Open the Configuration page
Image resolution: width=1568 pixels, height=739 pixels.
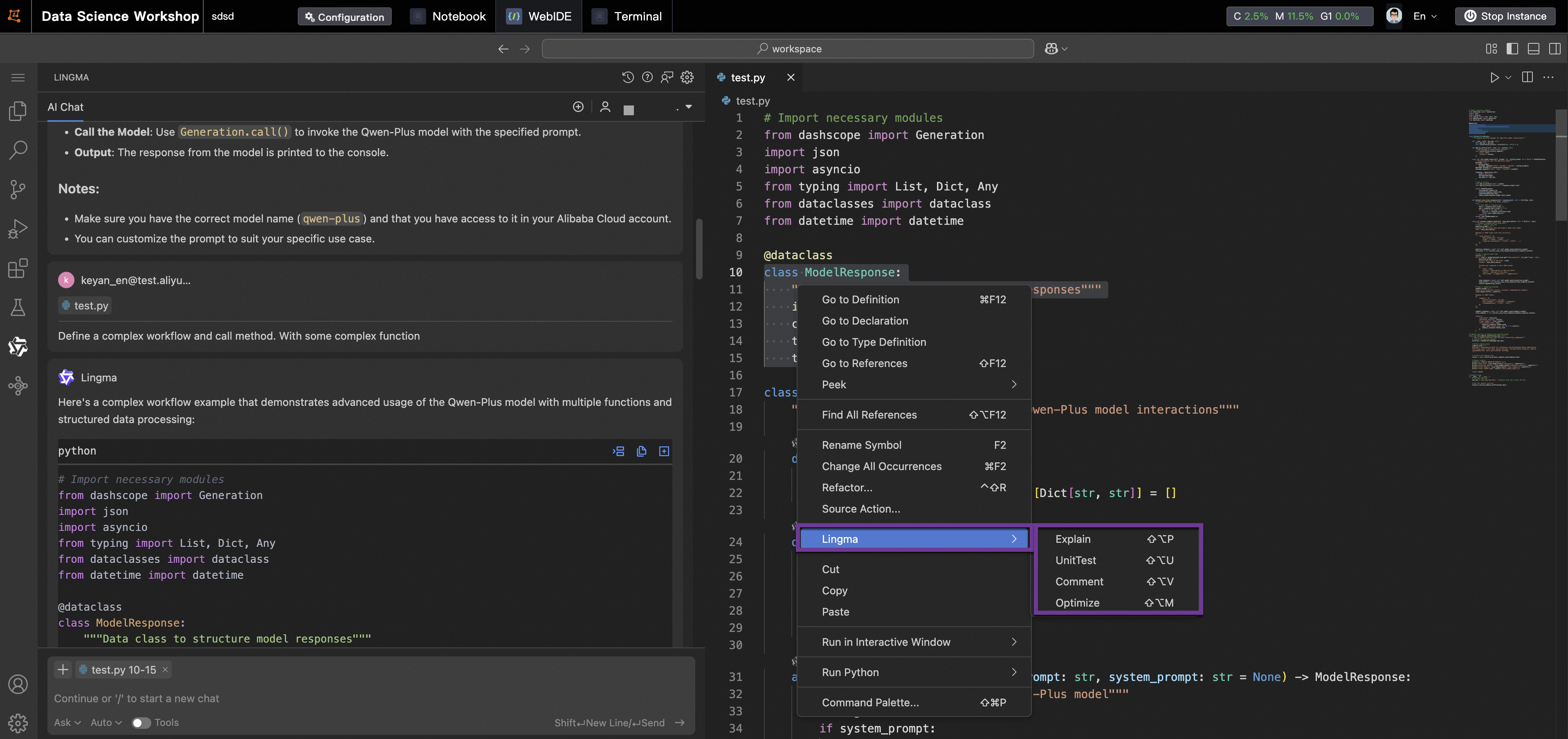pyautogui.click(x=344, y=16)
